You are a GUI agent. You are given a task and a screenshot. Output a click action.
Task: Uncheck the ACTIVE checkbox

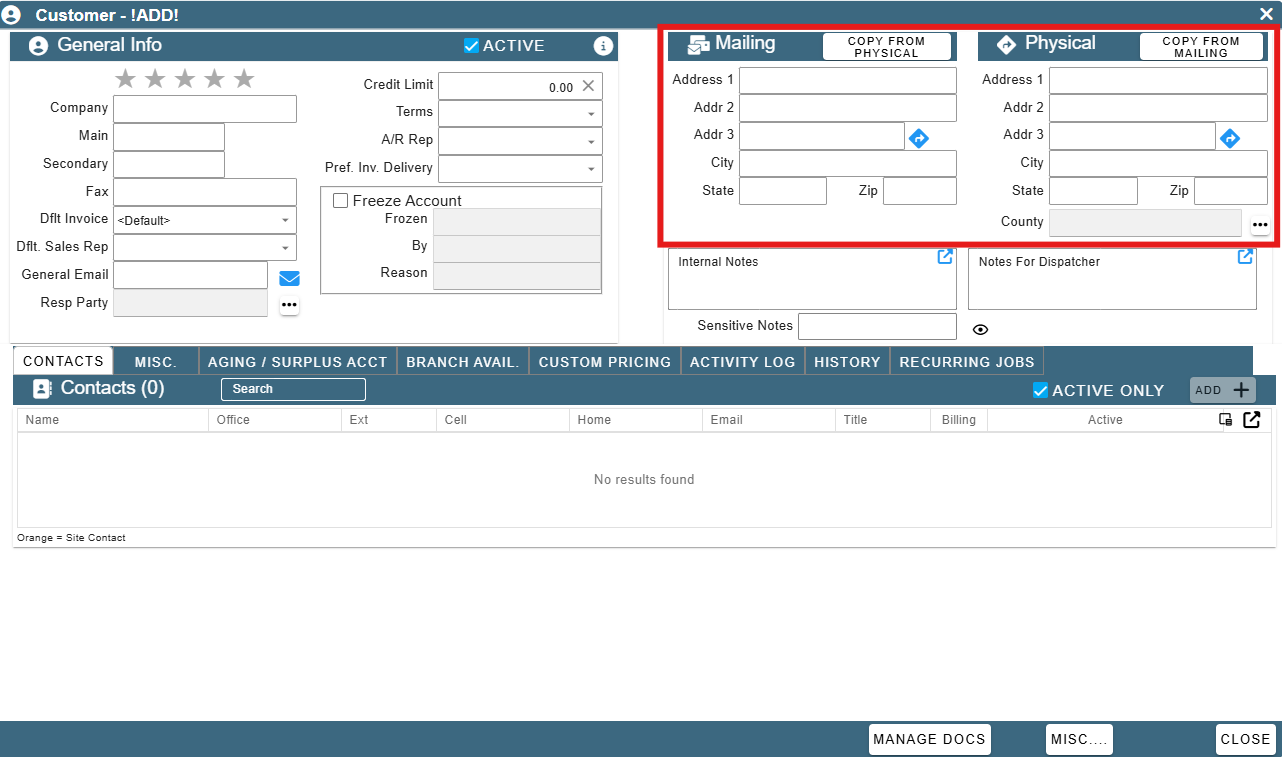point(471,46)
